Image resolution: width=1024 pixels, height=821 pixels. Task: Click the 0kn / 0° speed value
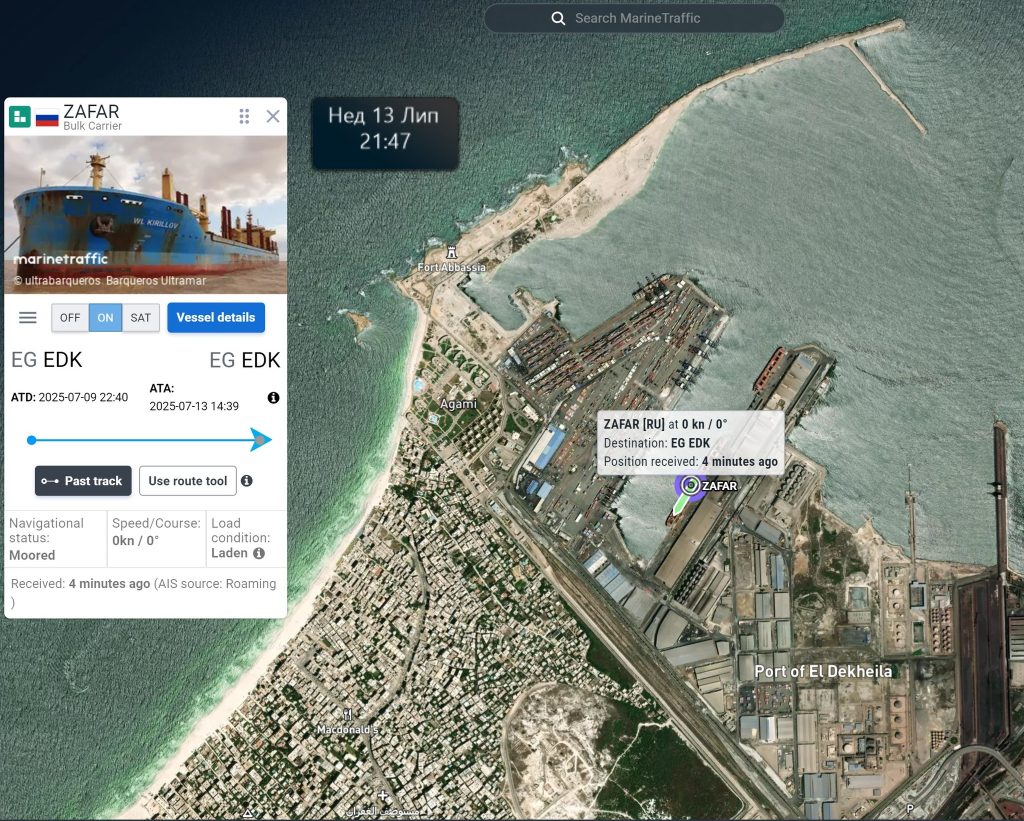136,541
